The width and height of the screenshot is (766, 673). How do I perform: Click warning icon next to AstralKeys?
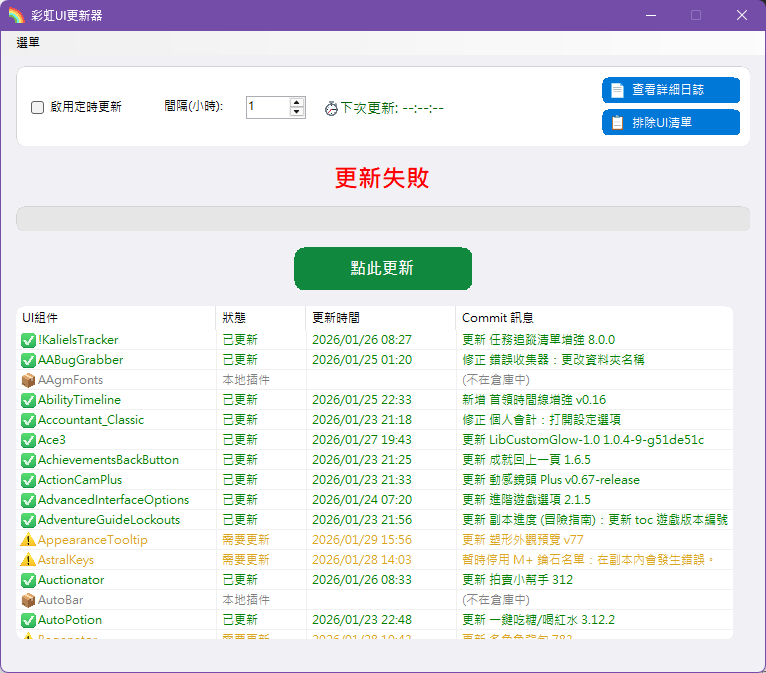[28, 560]
